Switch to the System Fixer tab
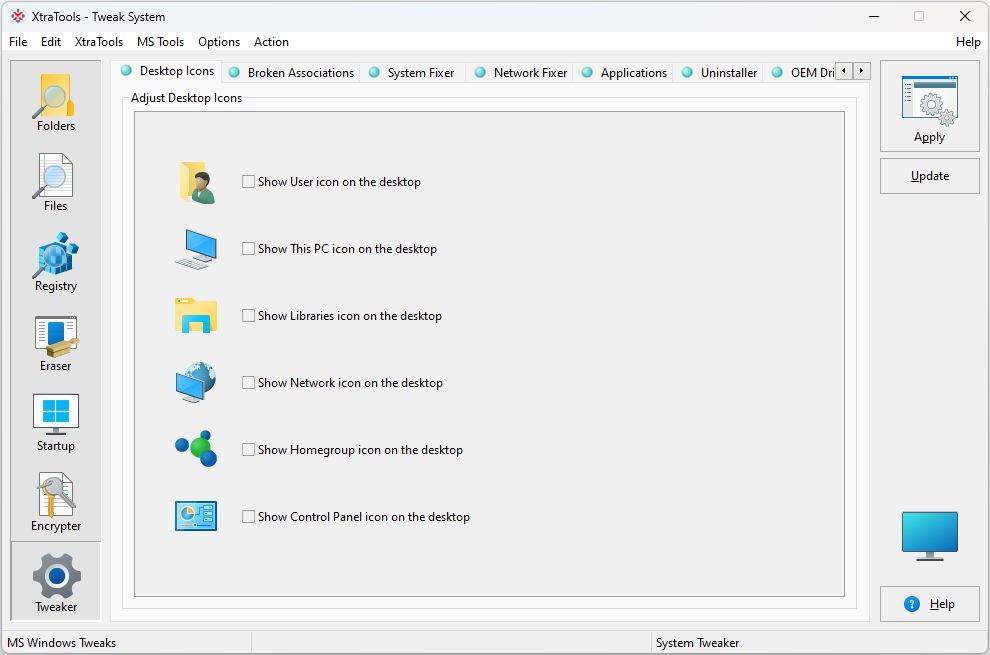Screen dimensions: 990x655 pos(420,73)
